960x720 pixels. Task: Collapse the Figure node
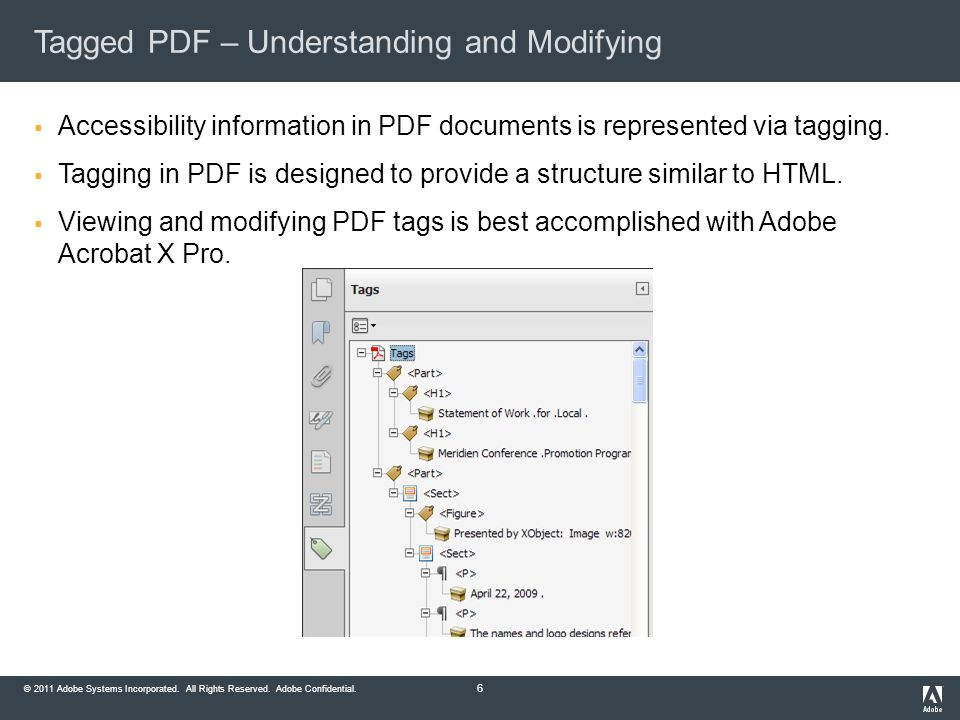coord(409,513)
